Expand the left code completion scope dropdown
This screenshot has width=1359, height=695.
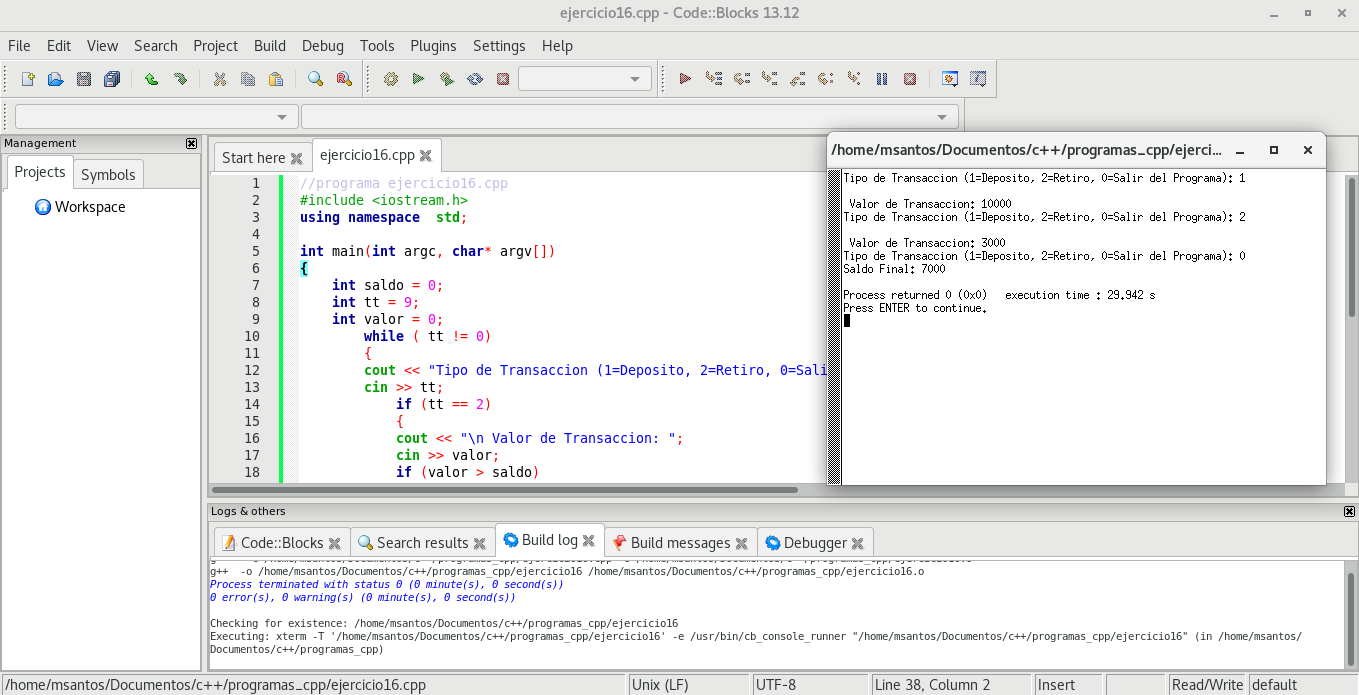coord(157,117)
